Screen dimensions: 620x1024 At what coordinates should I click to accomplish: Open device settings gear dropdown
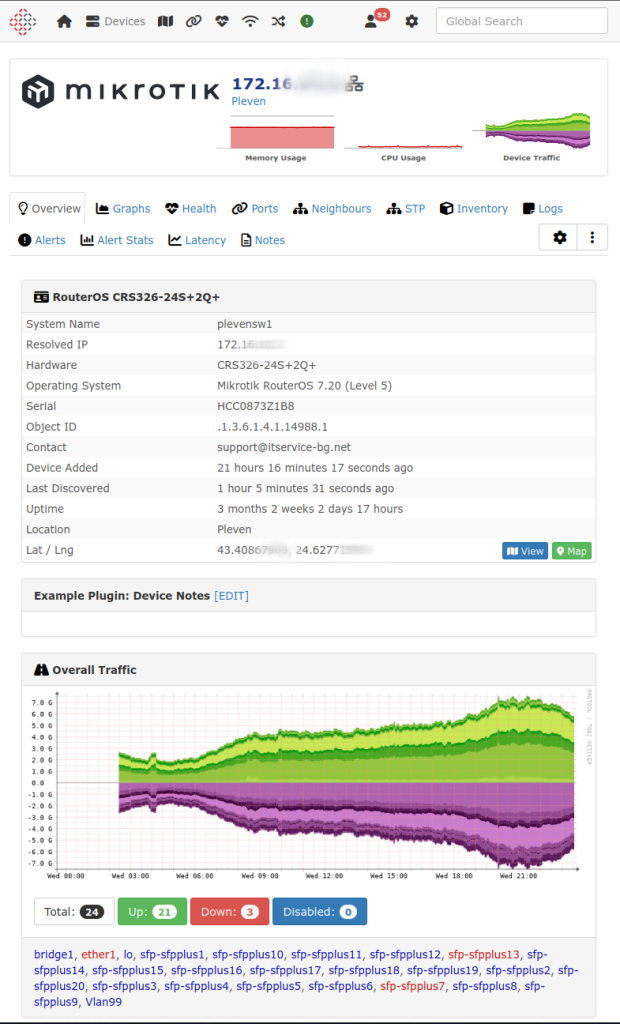[x=559, y=237]
